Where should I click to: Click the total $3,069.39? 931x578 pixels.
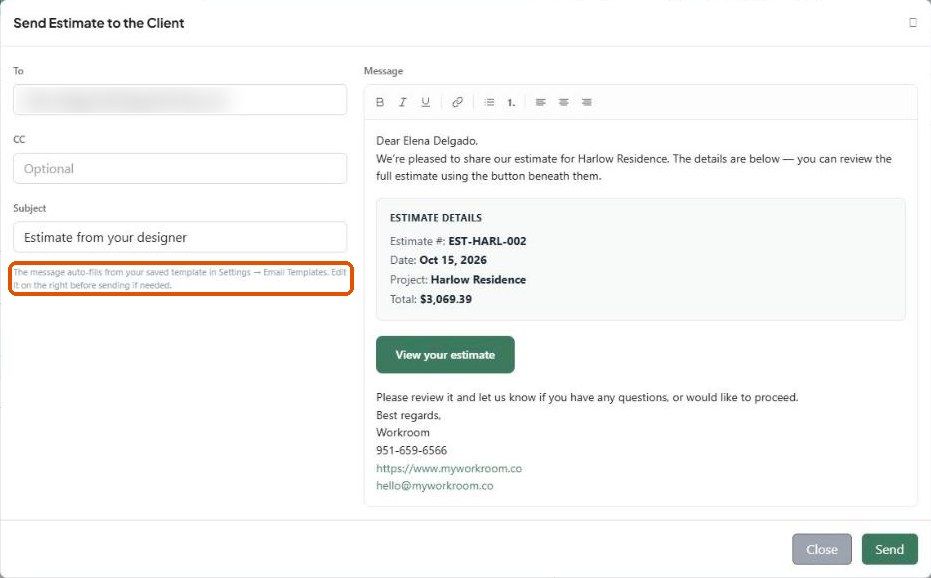point(446,299)
